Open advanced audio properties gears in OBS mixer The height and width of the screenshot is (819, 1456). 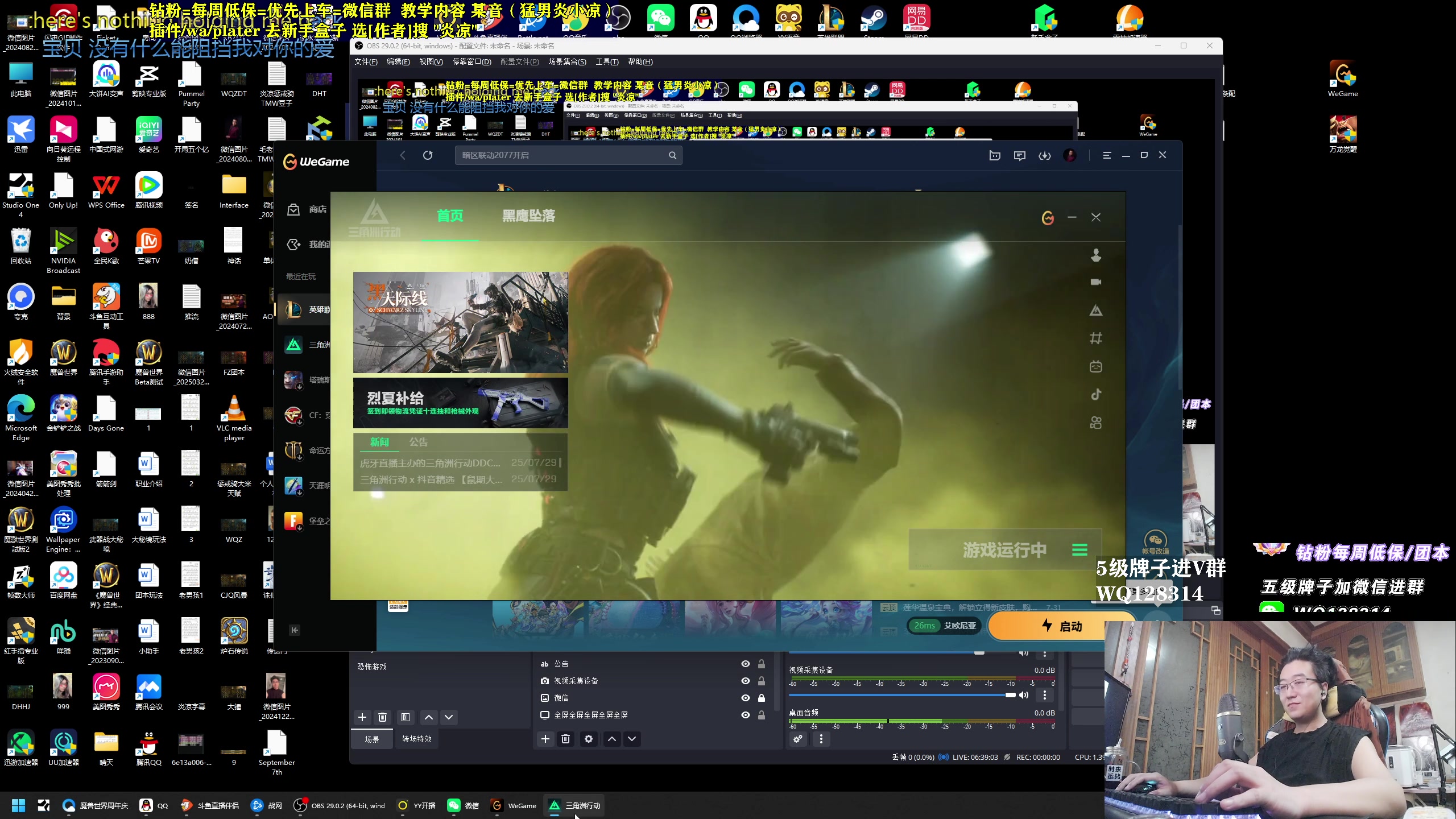(x=798, y=739)
